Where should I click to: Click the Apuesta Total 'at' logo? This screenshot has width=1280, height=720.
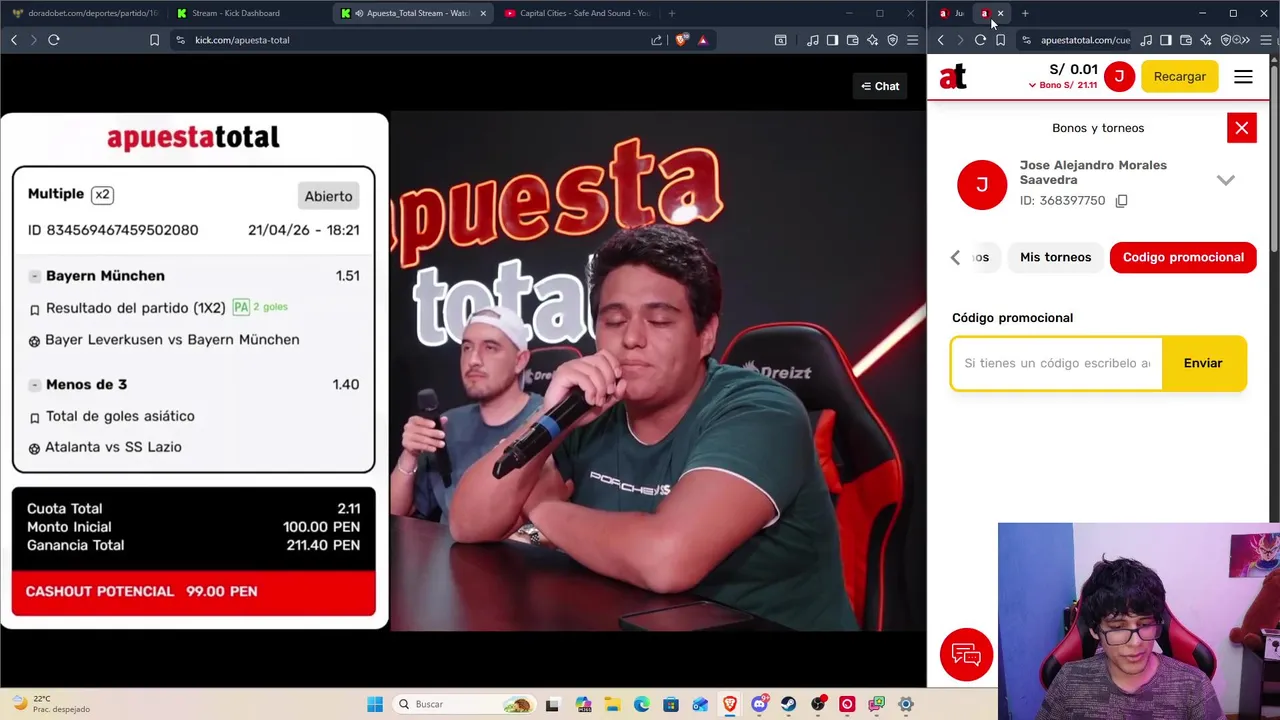coord(953,76)
